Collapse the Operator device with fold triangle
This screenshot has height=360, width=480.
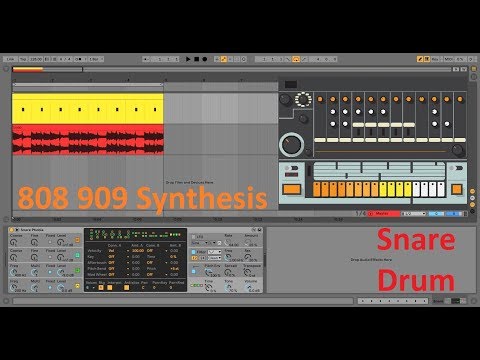pos(17,230)
